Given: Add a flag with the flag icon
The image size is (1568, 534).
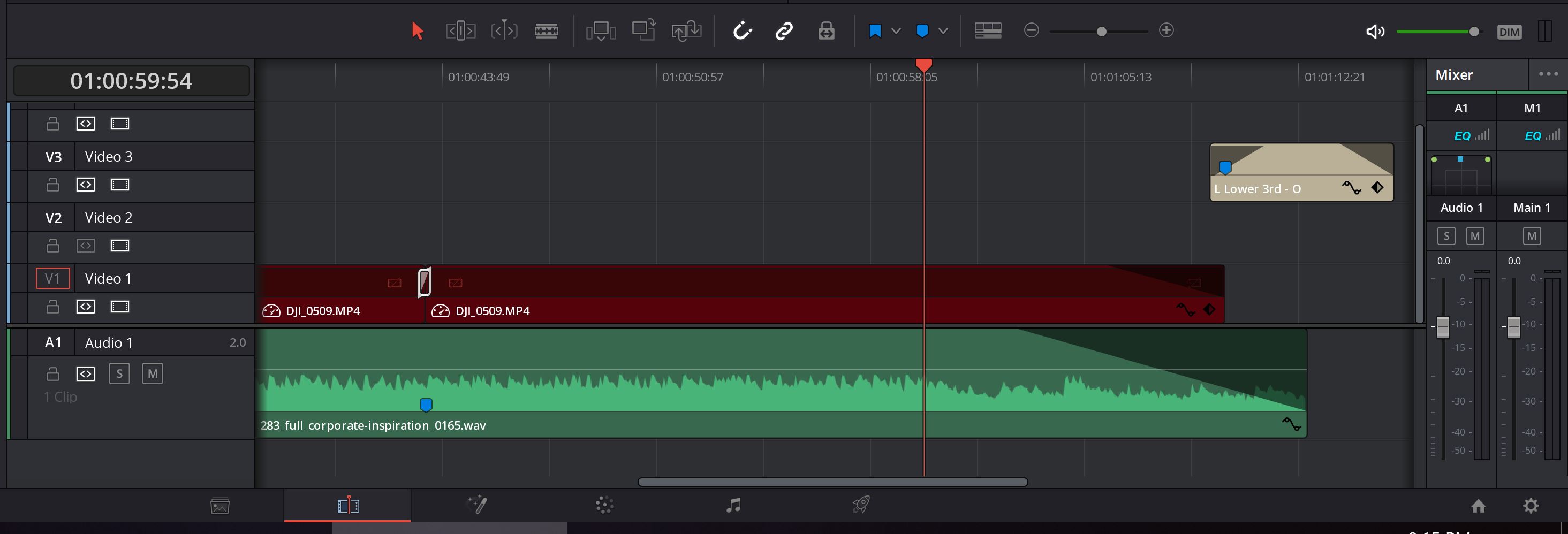Looking at the screenshot, I should 875,30.
